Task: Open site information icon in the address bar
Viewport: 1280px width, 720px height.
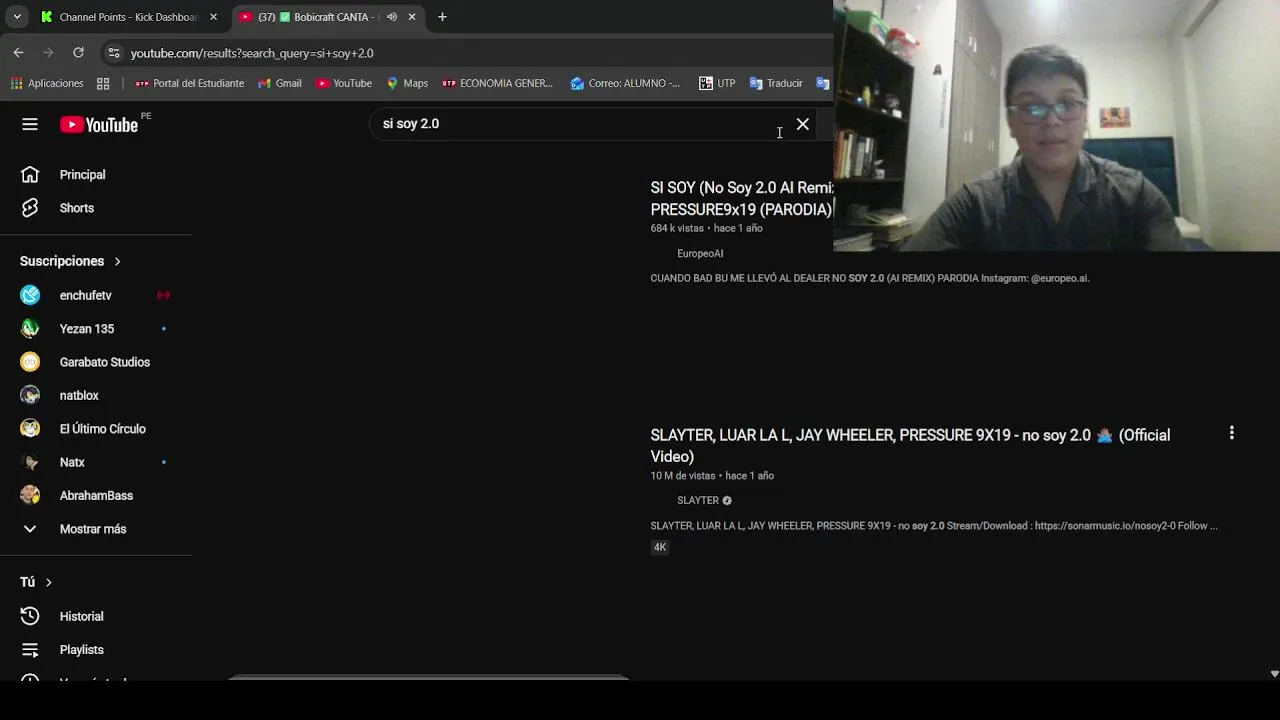Action: tap(114, 53)
